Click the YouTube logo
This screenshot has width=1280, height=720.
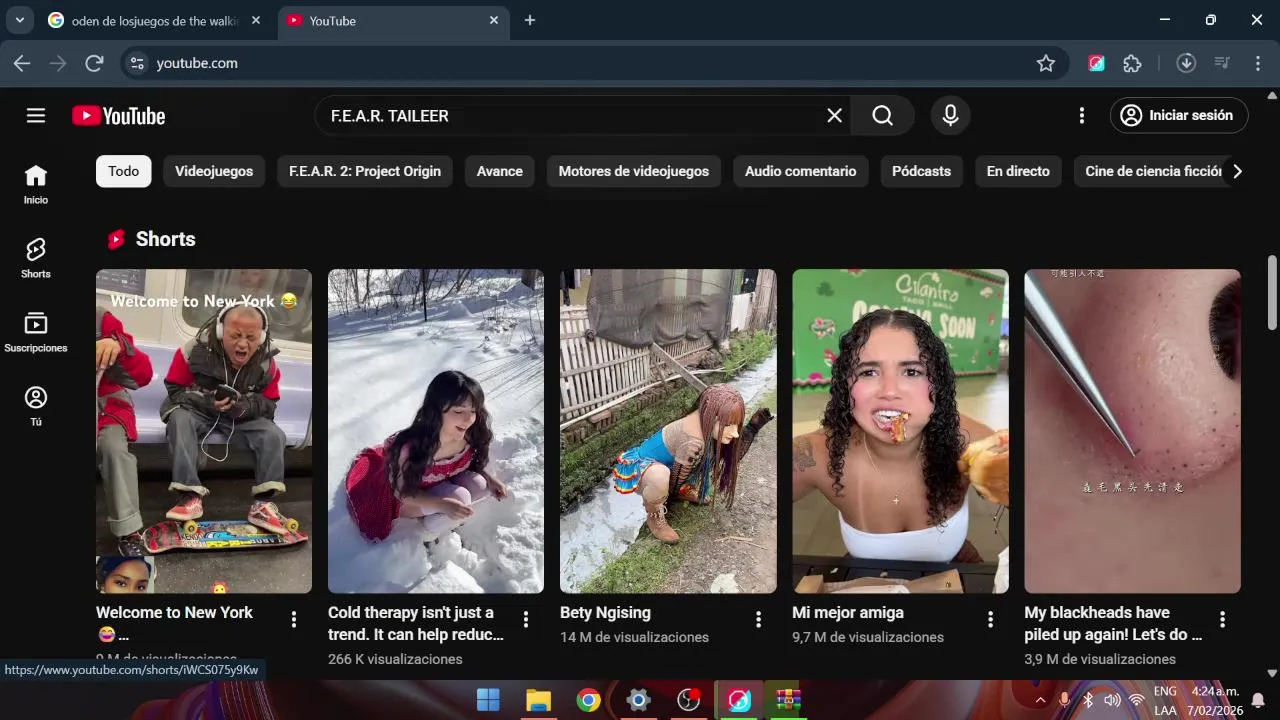pyautogui.click(x=118, y=116)
